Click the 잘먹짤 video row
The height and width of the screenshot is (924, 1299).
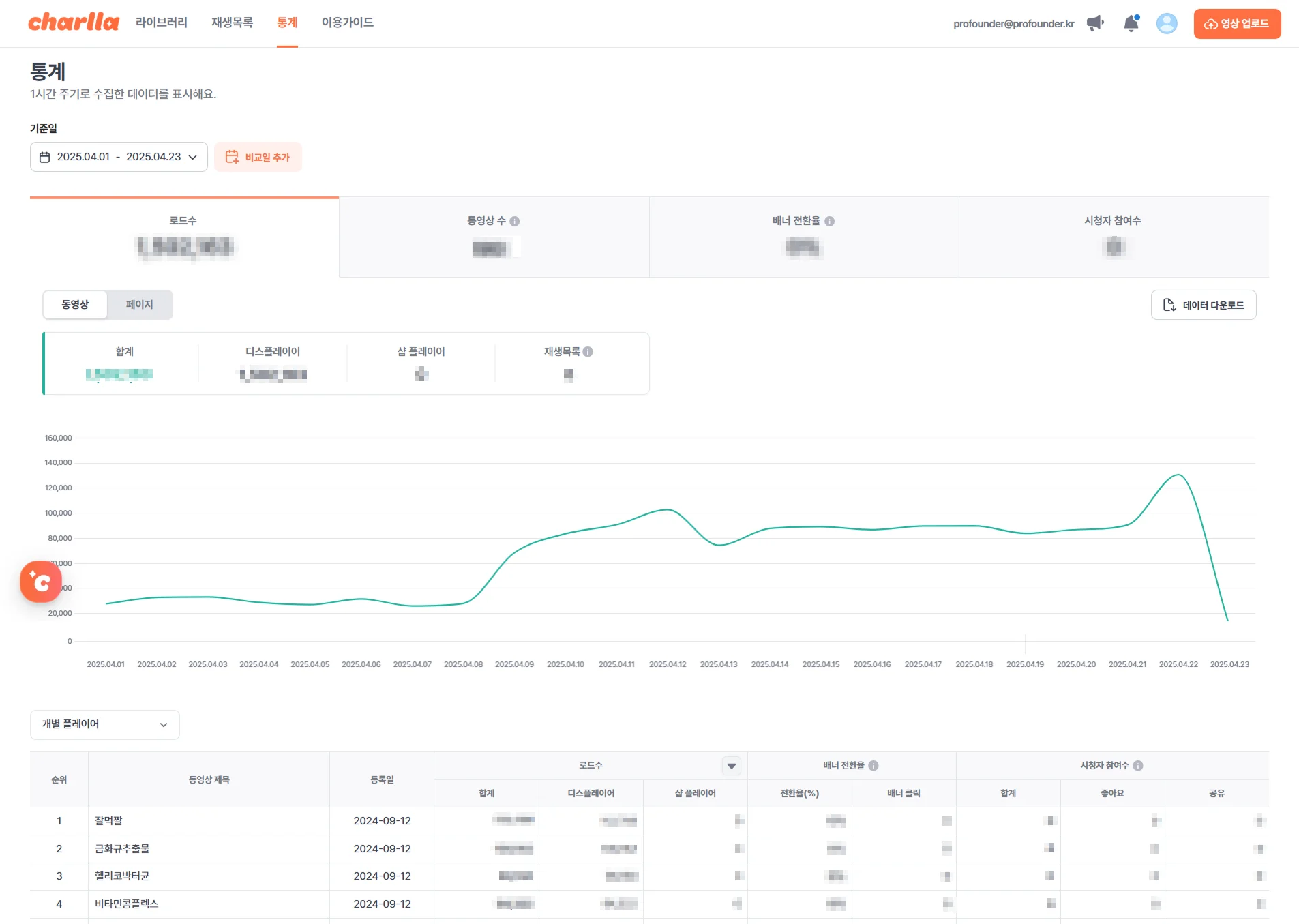(x=109, y=821)
